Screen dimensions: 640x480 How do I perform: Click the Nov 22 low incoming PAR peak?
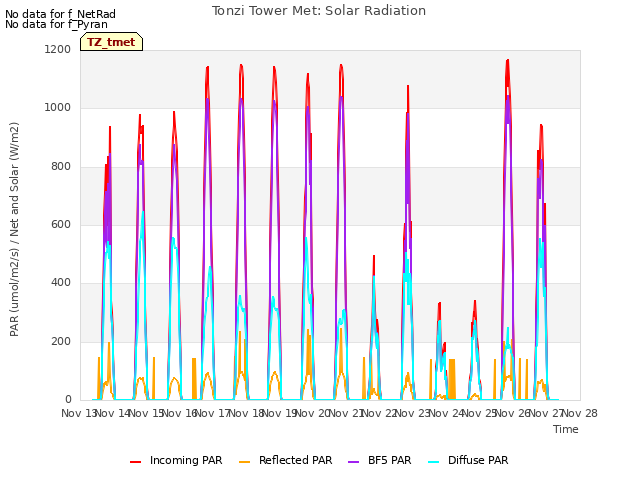point(373,256)
